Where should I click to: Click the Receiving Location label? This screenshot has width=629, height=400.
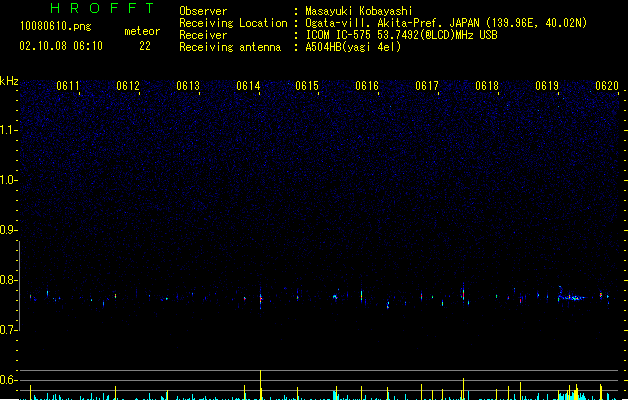click(233, 23)
